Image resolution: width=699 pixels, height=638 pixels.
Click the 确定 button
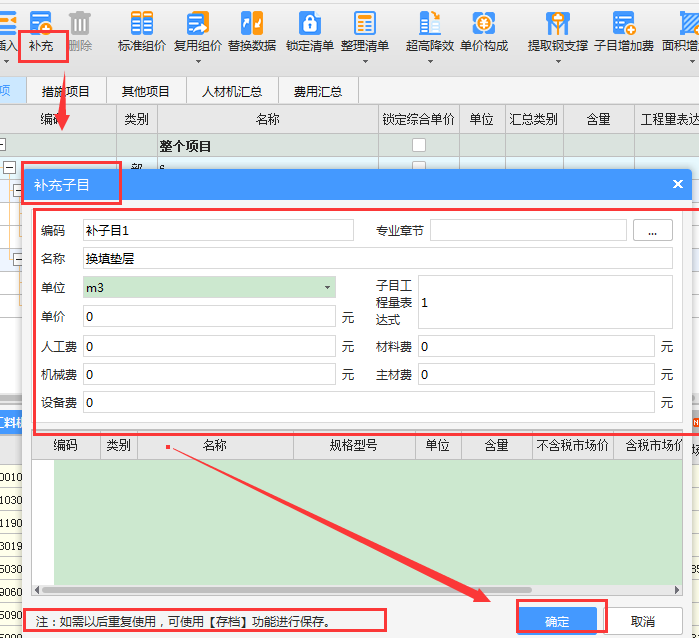click(x=557, y=621)
